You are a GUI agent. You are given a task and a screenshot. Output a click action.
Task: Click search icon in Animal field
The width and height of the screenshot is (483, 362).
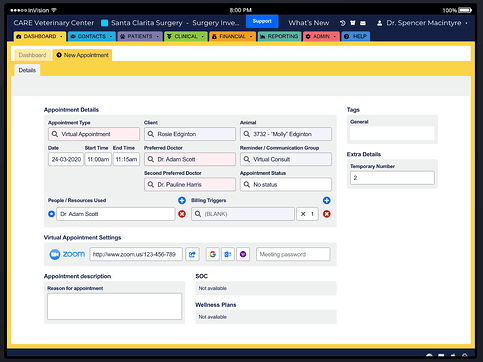coord(247,134)
